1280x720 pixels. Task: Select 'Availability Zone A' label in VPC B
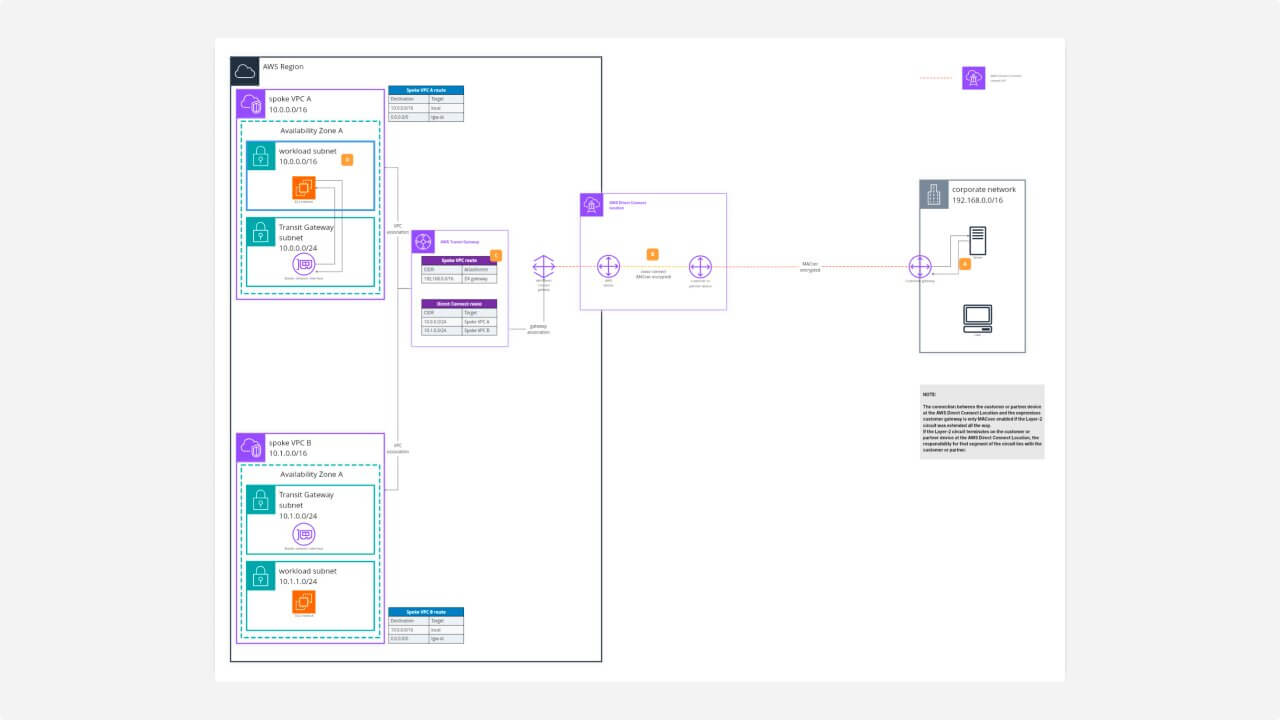pos(311,474)
